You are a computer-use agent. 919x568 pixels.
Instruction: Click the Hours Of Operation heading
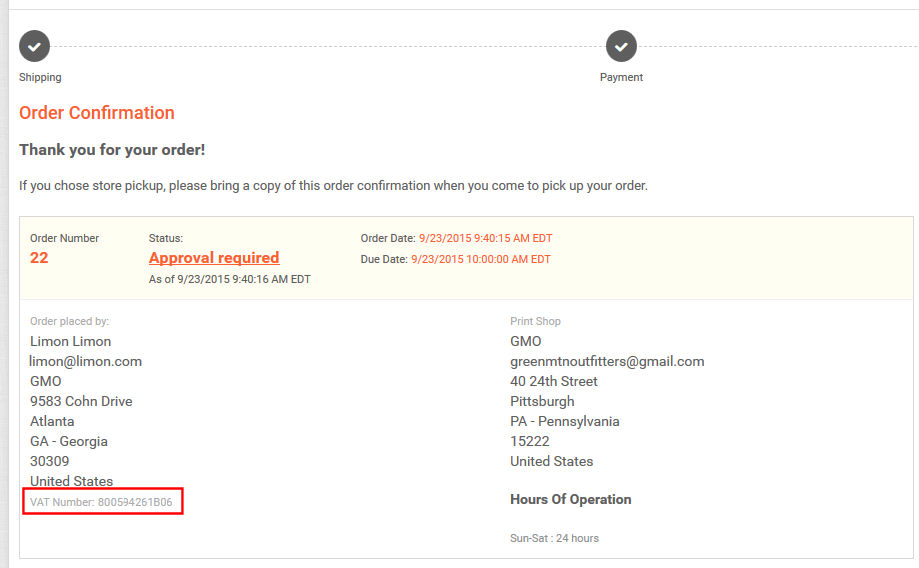click(571, 499)
